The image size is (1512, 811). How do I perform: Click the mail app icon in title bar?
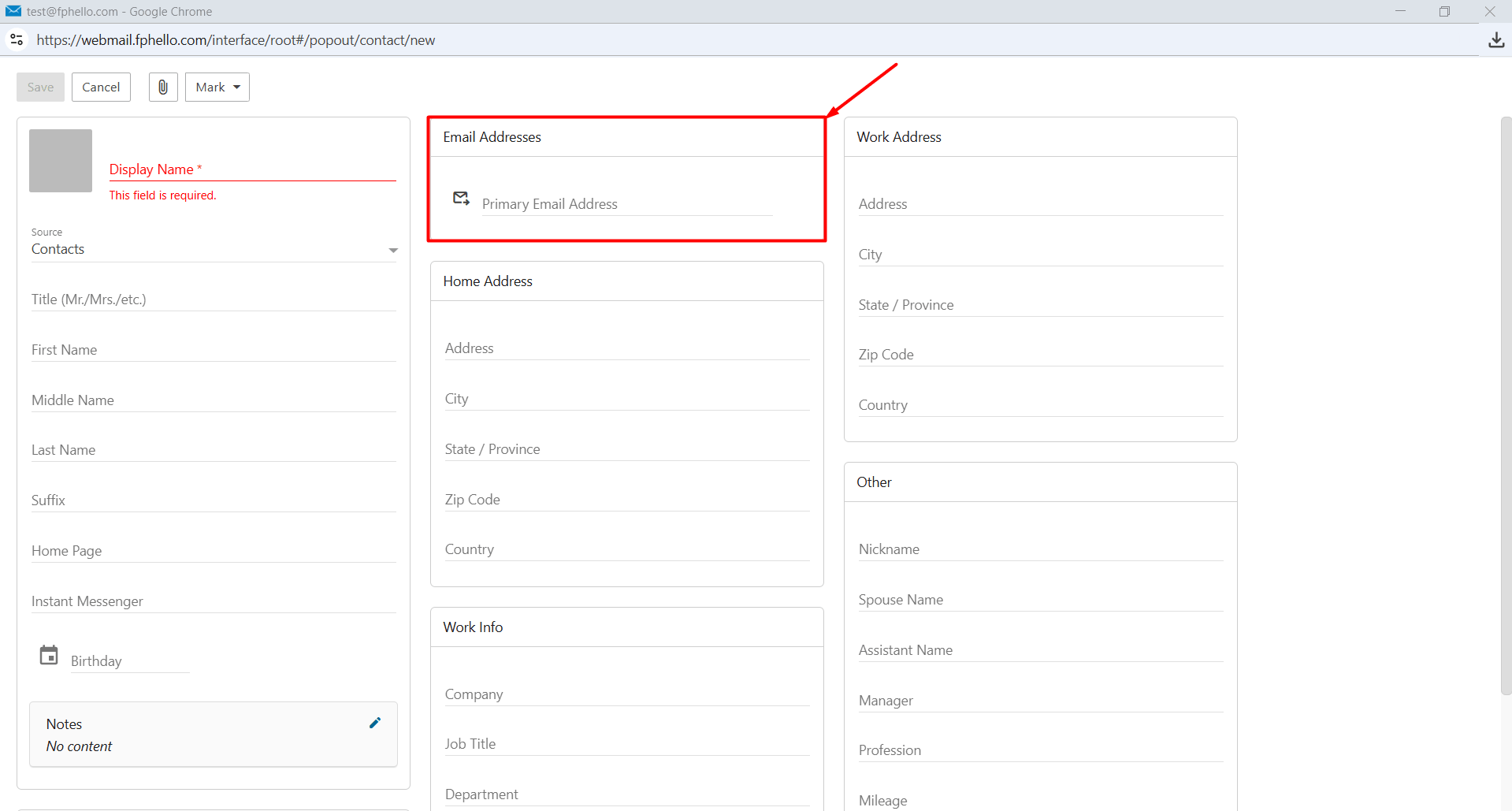(x=13, y=11)
